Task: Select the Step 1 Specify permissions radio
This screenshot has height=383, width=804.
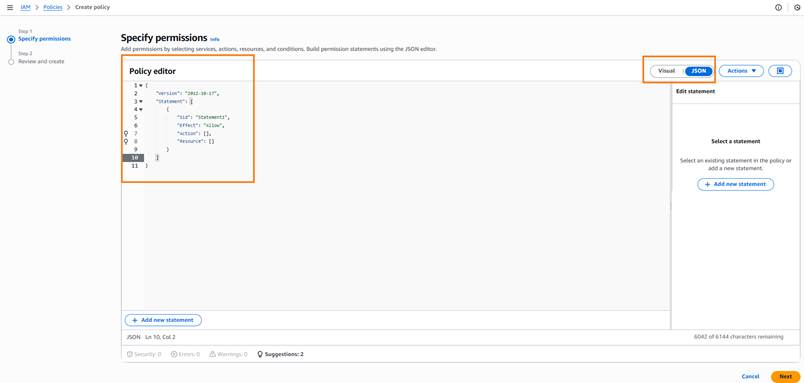Action: 11,39
